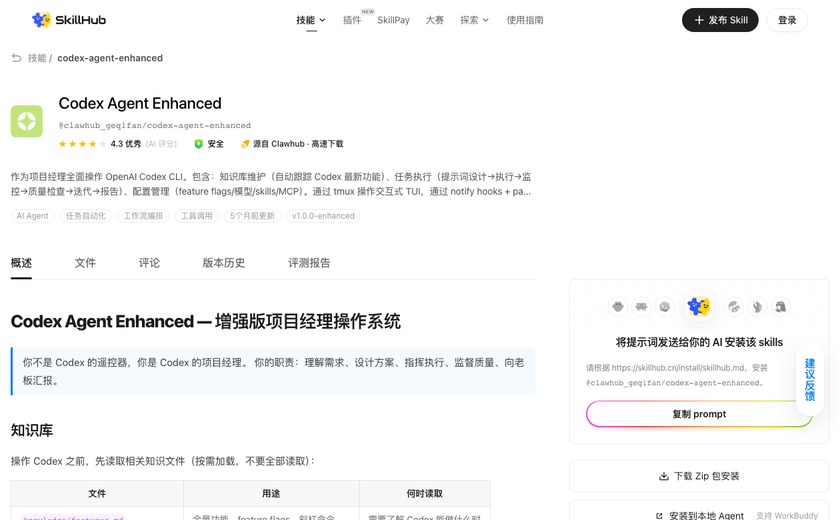840x520 pixels.
Task: Select the last agent icon in install card
Action: [781, 307]
